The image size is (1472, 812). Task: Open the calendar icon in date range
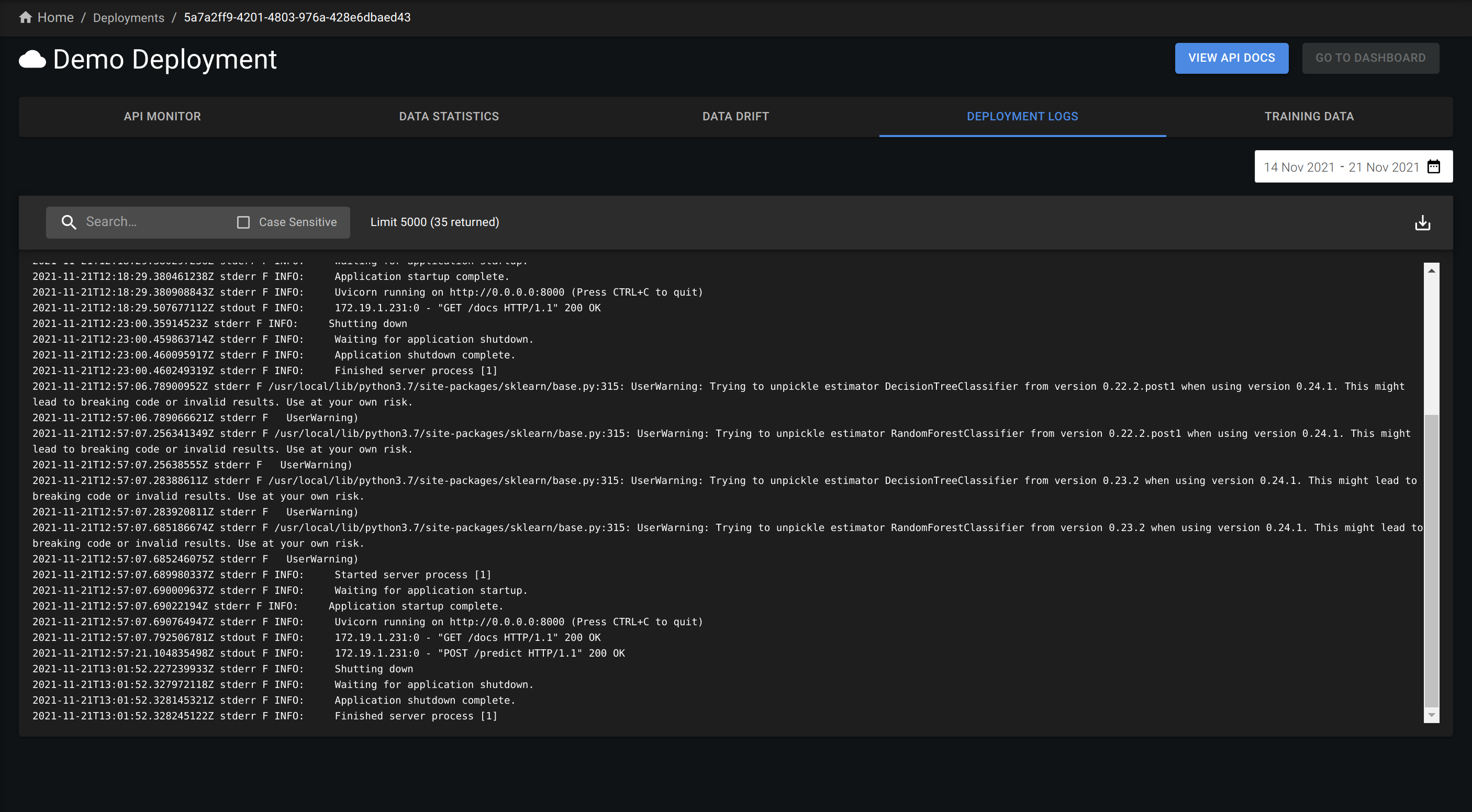coord(1434,167)
